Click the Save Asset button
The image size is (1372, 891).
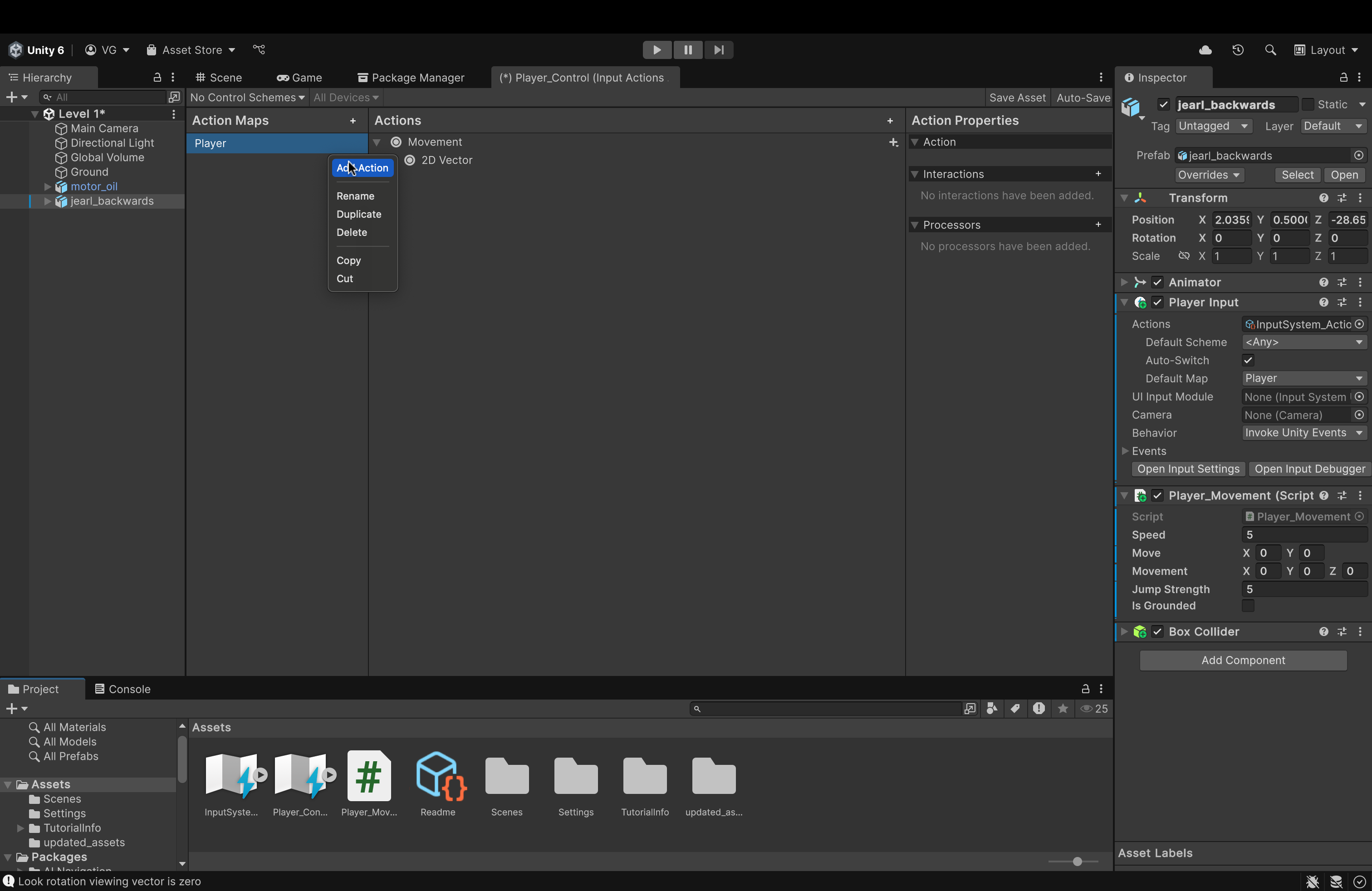click(x=1017, y=98)
